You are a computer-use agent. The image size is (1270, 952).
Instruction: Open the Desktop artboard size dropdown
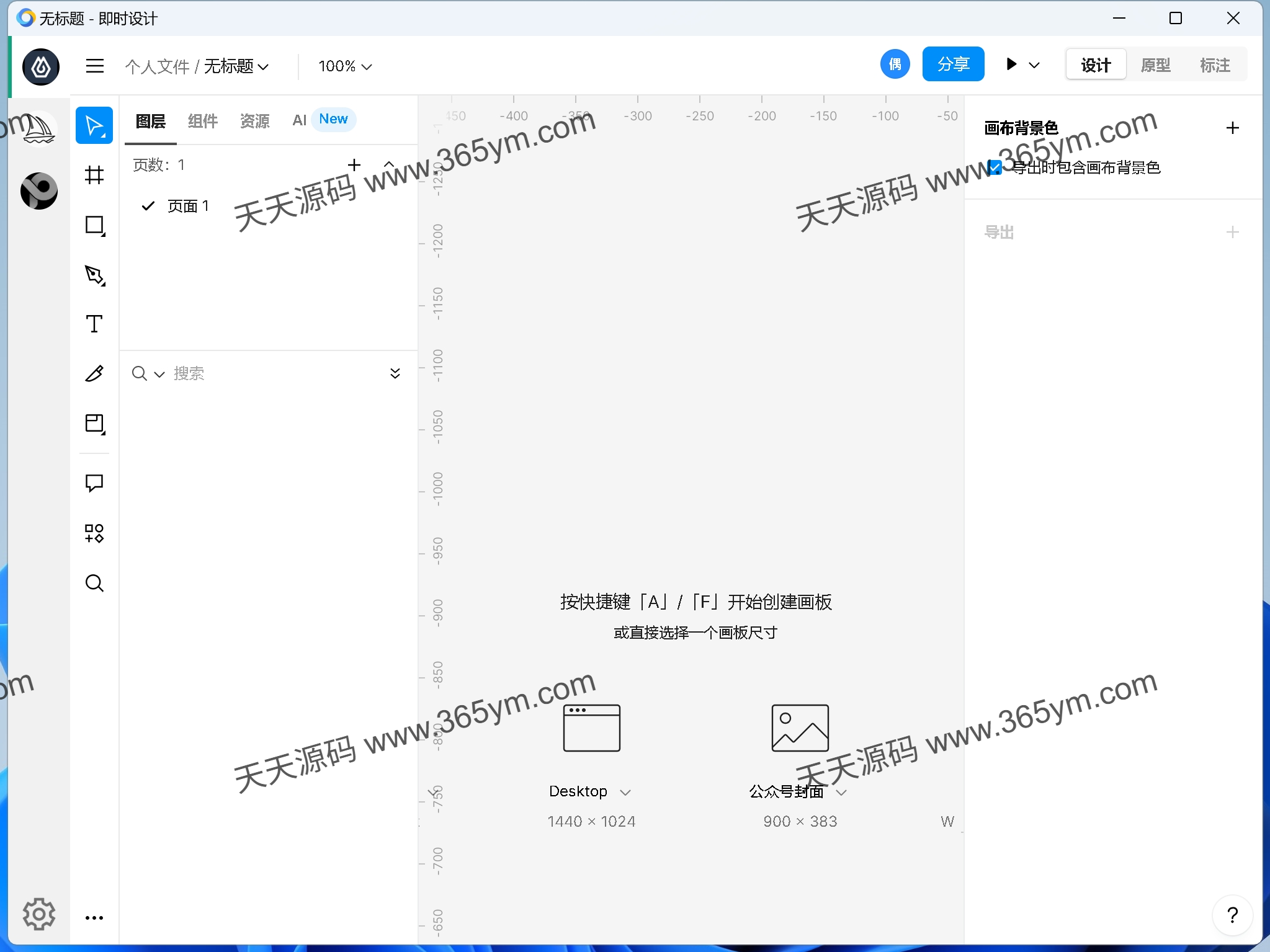click(x=626, y=791)
